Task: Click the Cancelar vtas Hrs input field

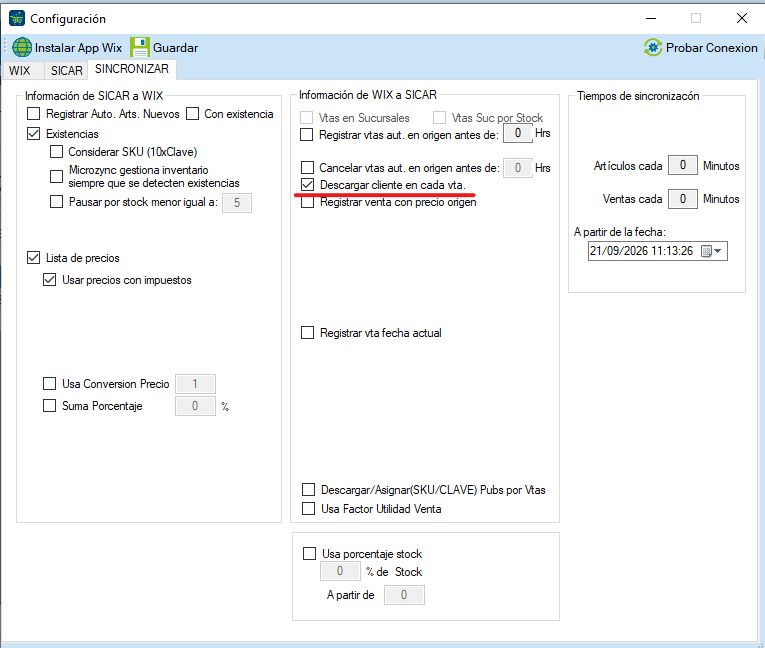Action: (x=518, y=168)
